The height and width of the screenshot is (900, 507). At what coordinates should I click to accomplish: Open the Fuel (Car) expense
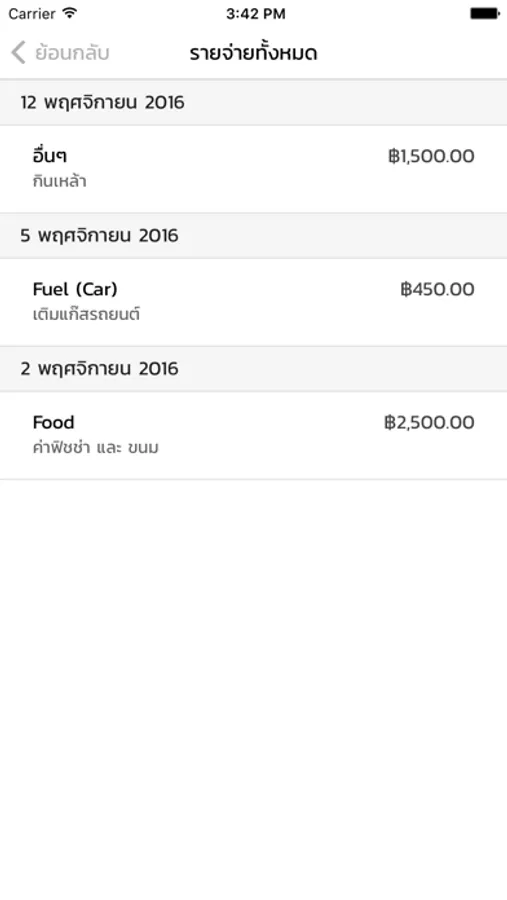pyautogui.click(x=253, y=302)
